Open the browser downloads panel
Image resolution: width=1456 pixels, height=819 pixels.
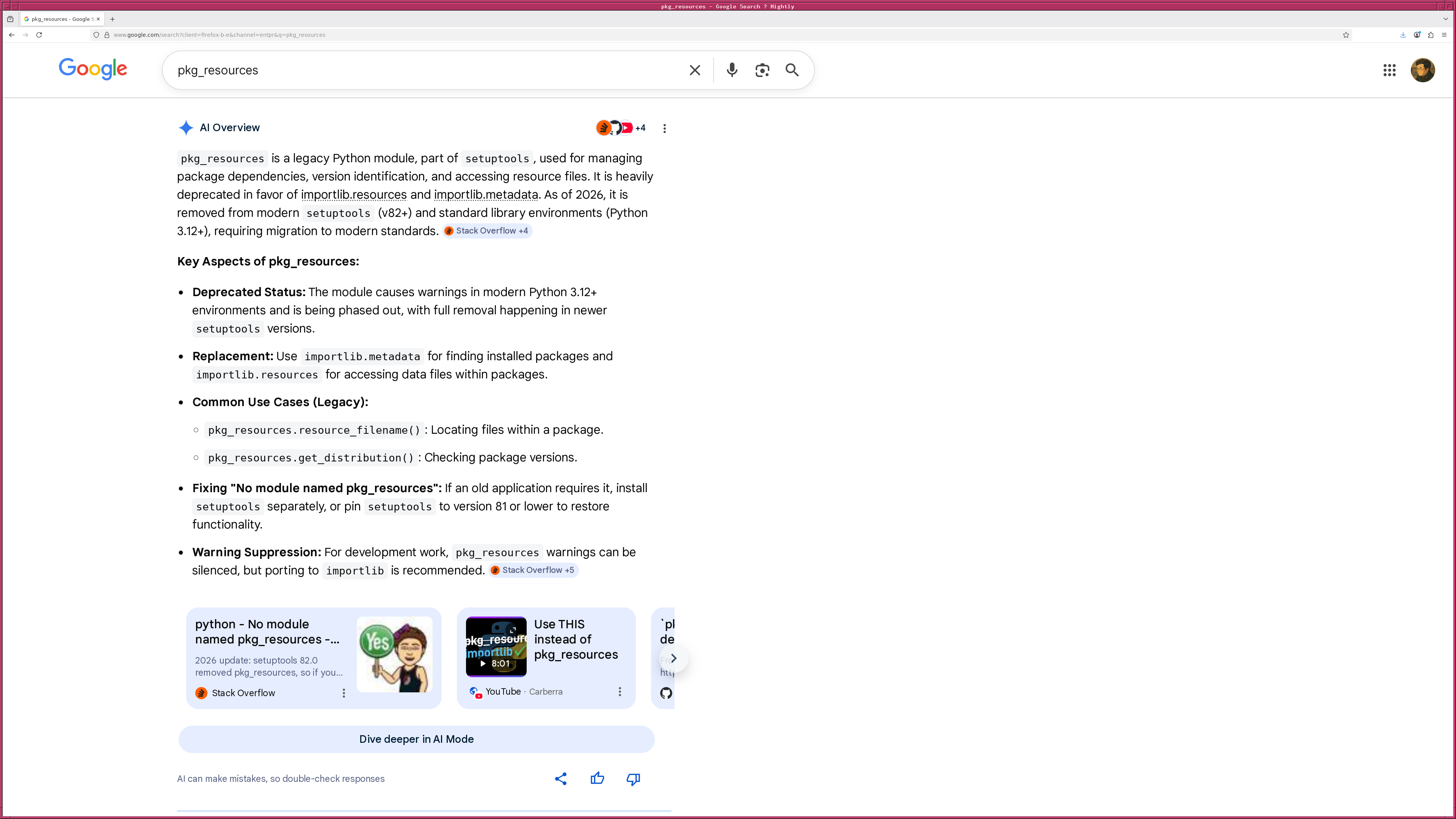pyautogui.click(x=1402, y=35)
